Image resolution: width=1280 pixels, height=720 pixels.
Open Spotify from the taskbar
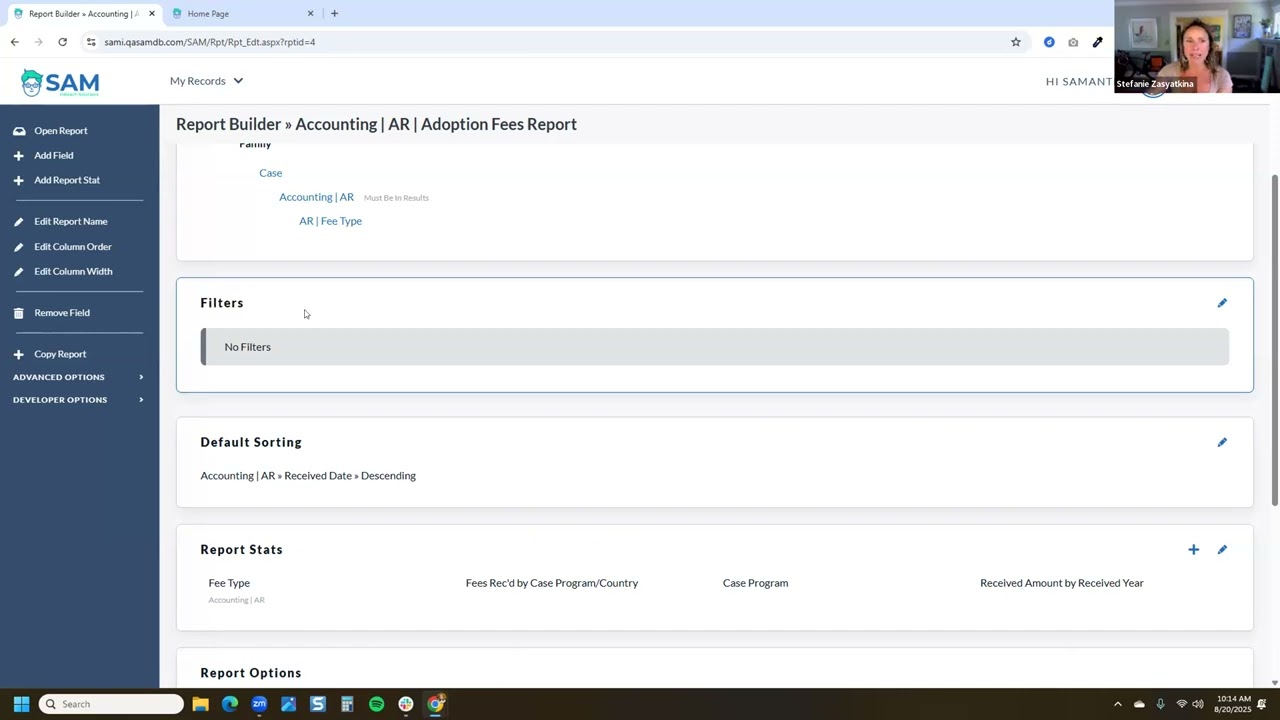(x=376, y=704)
